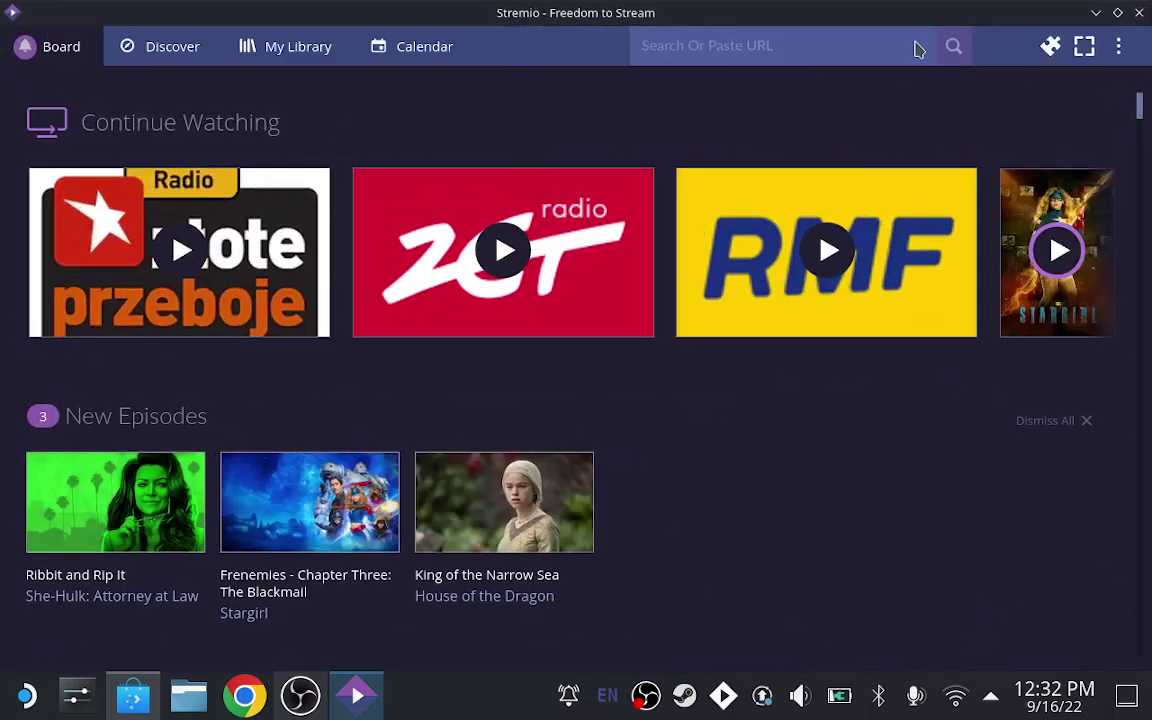Click Dismiss All for new episodes
The width and height of the screenshot is (1152, 720).
(x=1054, y=420)
